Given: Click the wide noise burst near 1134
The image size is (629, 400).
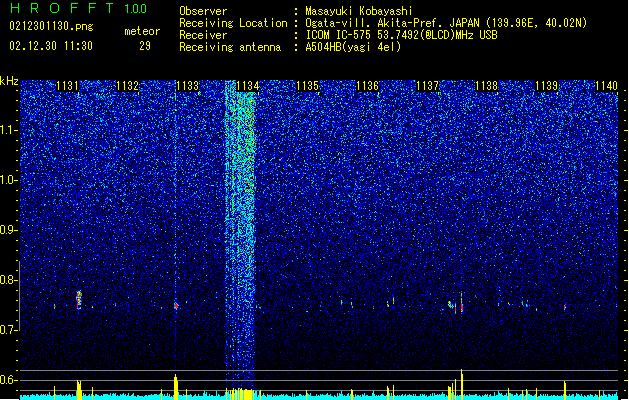Looking at the screenshot, I should tap(240, 235).
